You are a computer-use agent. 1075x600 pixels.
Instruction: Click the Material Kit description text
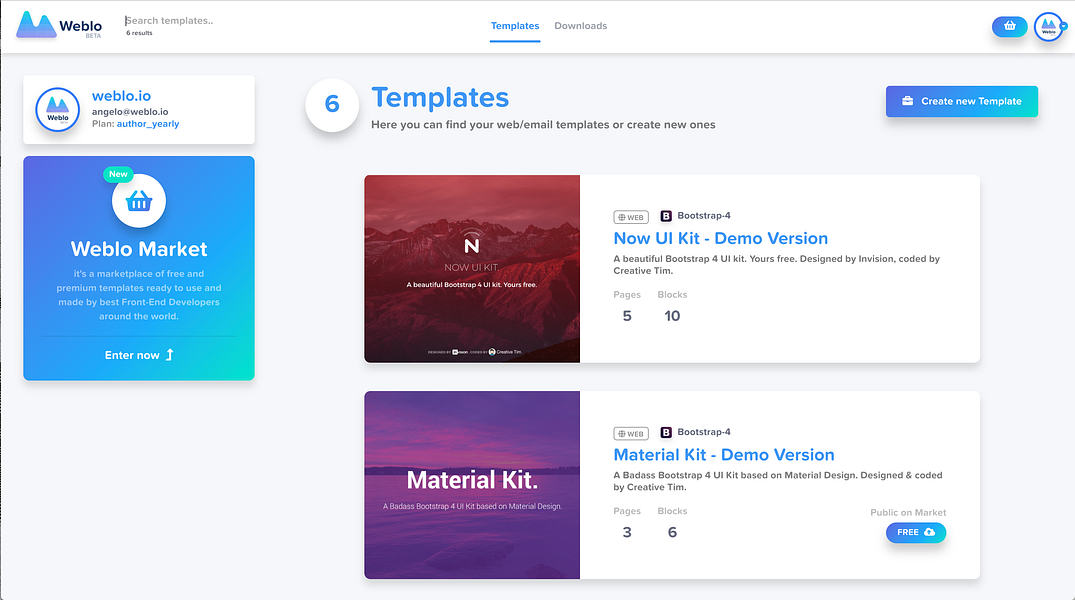coord(777,481)
